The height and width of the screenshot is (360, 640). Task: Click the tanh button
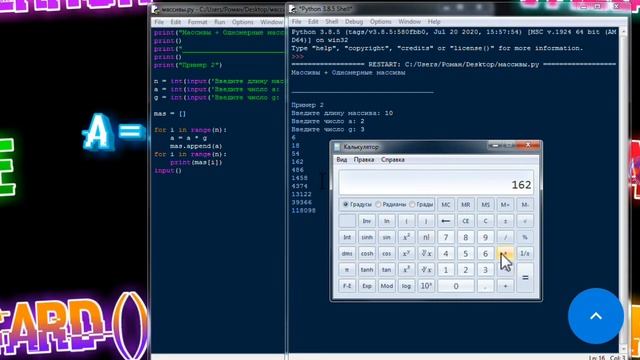coord(367,269)
